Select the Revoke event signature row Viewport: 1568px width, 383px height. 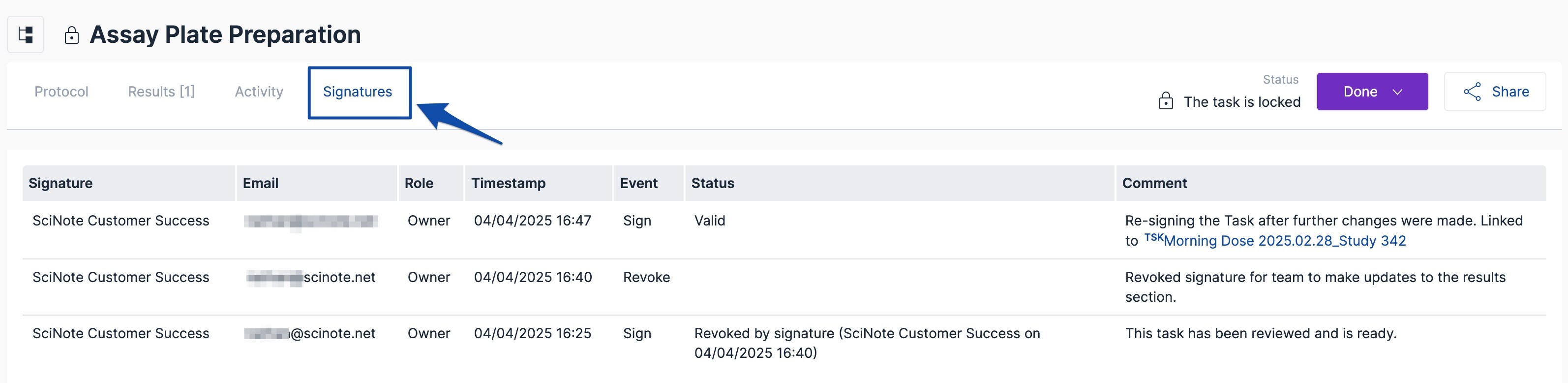pos(646,278)
